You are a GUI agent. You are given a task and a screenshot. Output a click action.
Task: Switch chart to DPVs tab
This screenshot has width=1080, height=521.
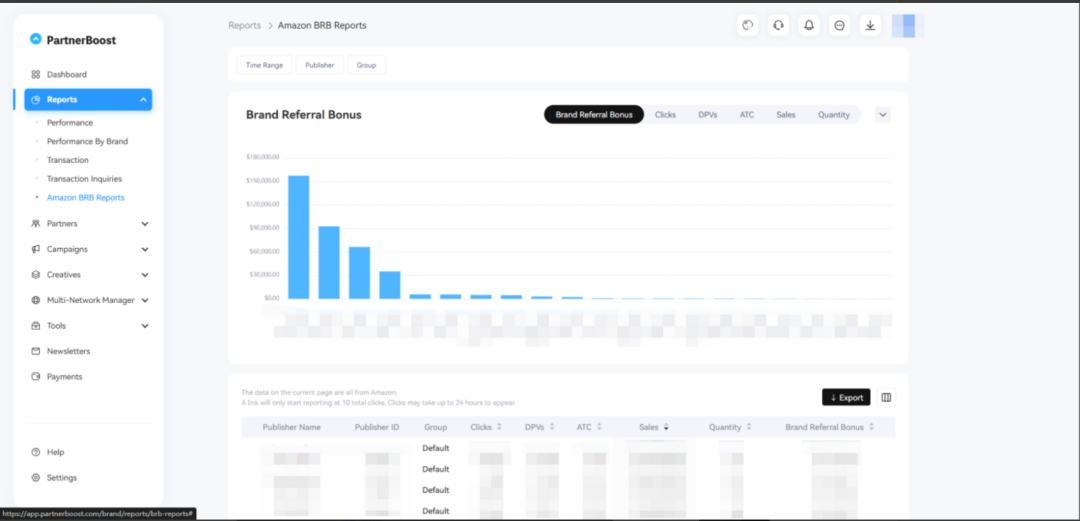707,115
